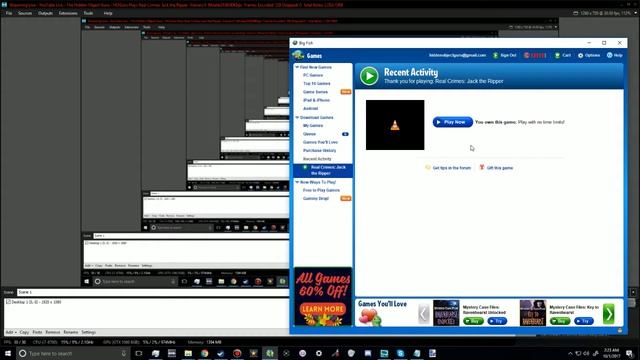The width and height of the screenshot is (640, 360).
Task: Open My Games in sidebar
Action: pyautogui.click(x=313, y=125)
